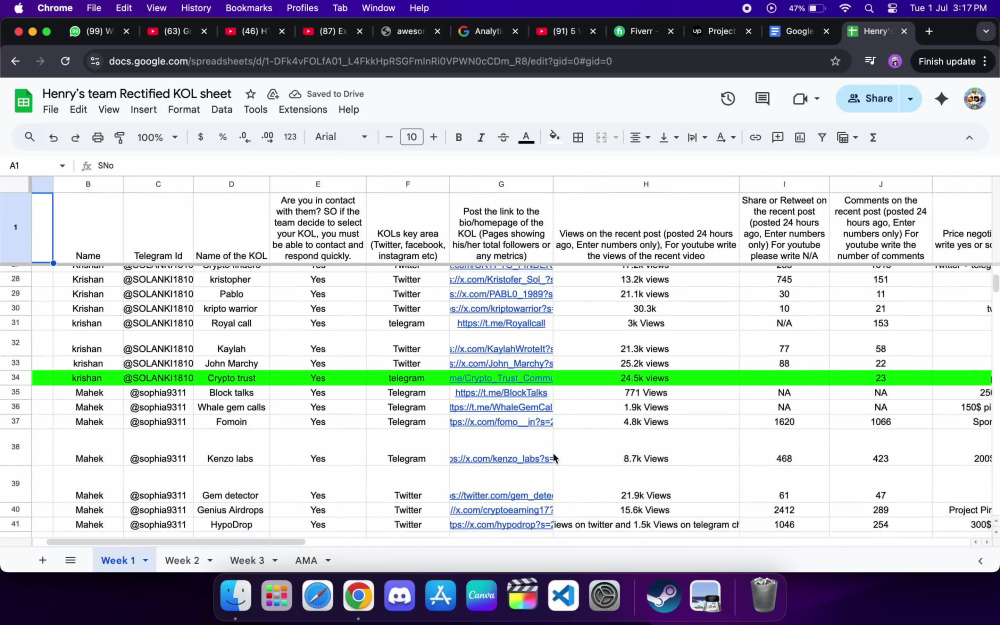Click the Share button
Image resolution: width=1000 pixels, height=625 pixels.
point(870,99)
